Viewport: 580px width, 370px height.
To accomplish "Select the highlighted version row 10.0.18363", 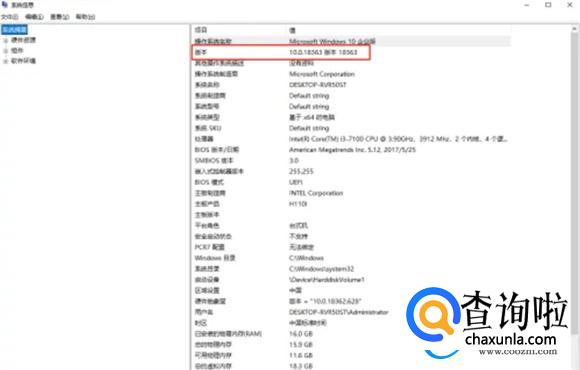I will tap(351, 52).
